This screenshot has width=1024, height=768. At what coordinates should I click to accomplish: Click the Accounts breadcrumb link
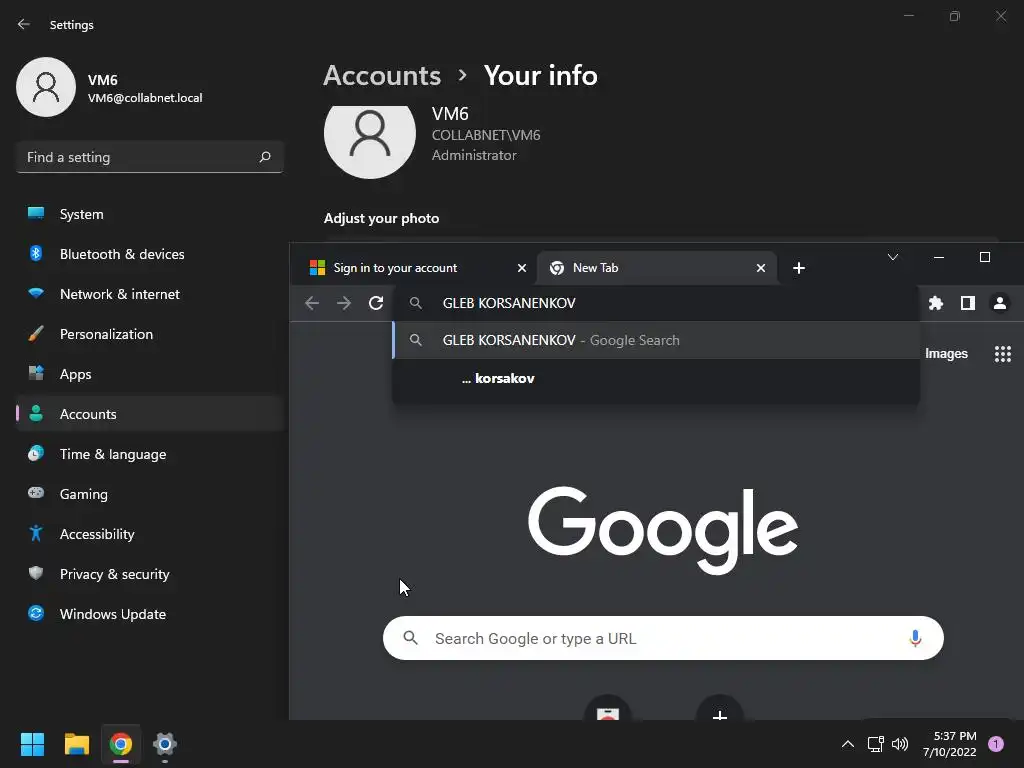pos(382,76)
